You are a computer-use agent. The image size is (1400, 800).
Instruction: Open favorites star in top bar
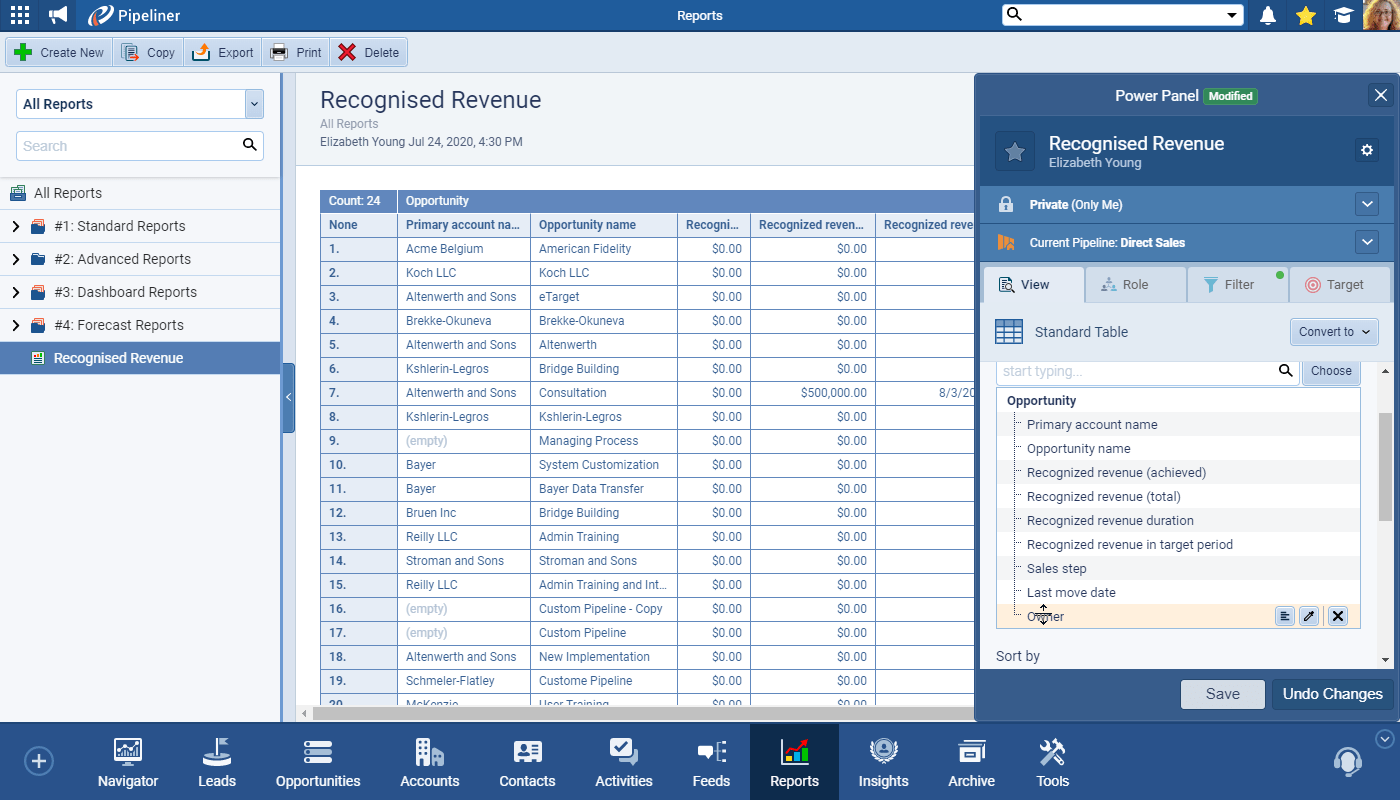(x=1305, y=15)
